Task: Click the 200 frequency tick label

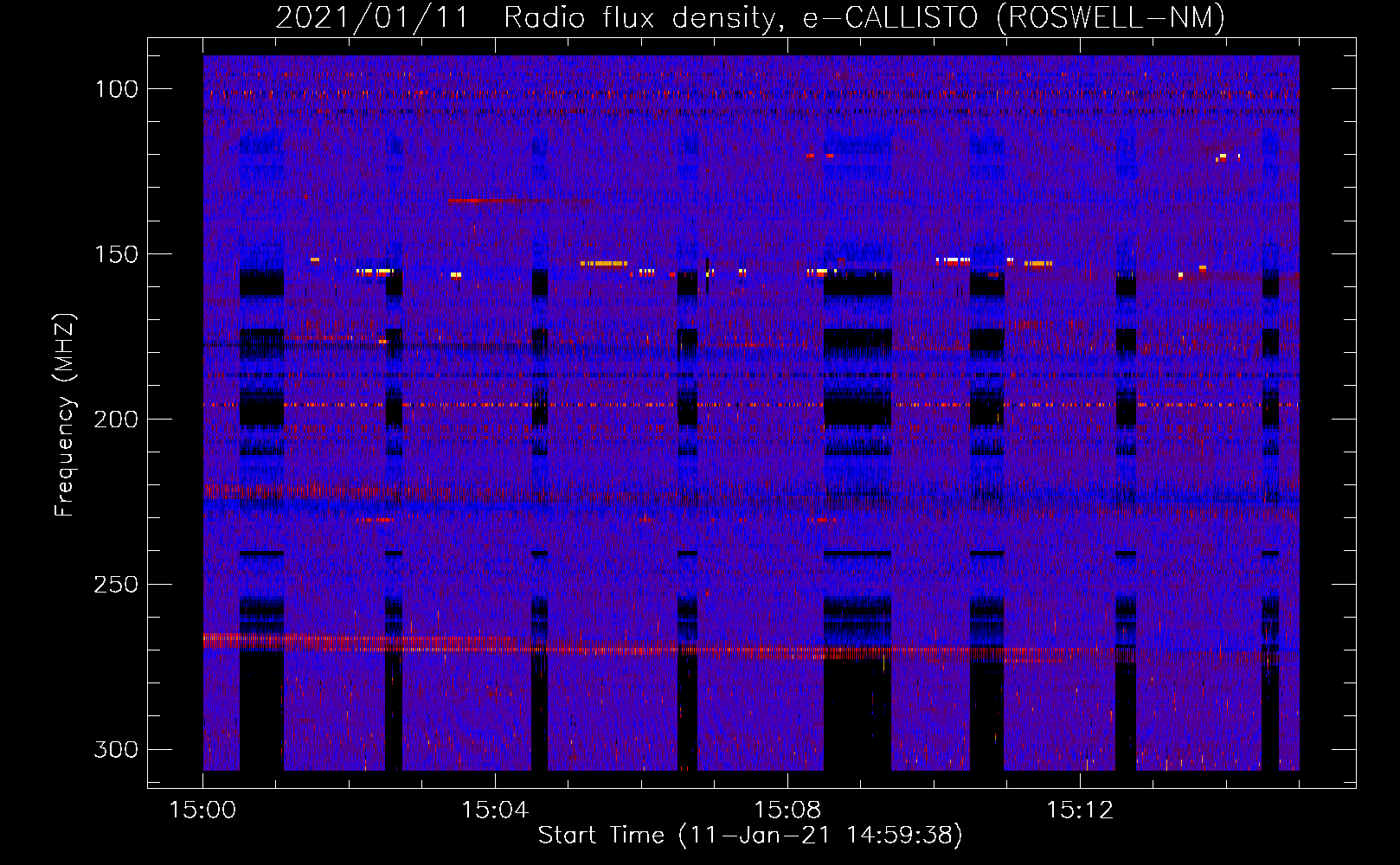Action: pos(116,420)
